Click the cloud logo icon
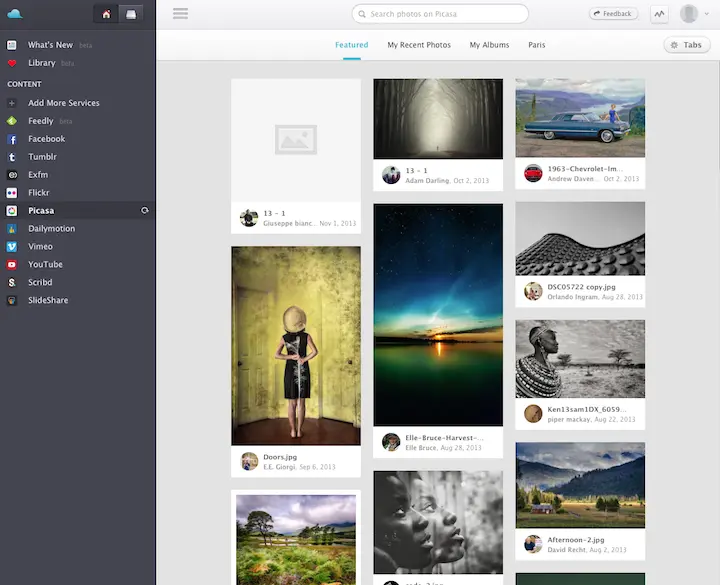The image size is (720, 585). point(15,14)
